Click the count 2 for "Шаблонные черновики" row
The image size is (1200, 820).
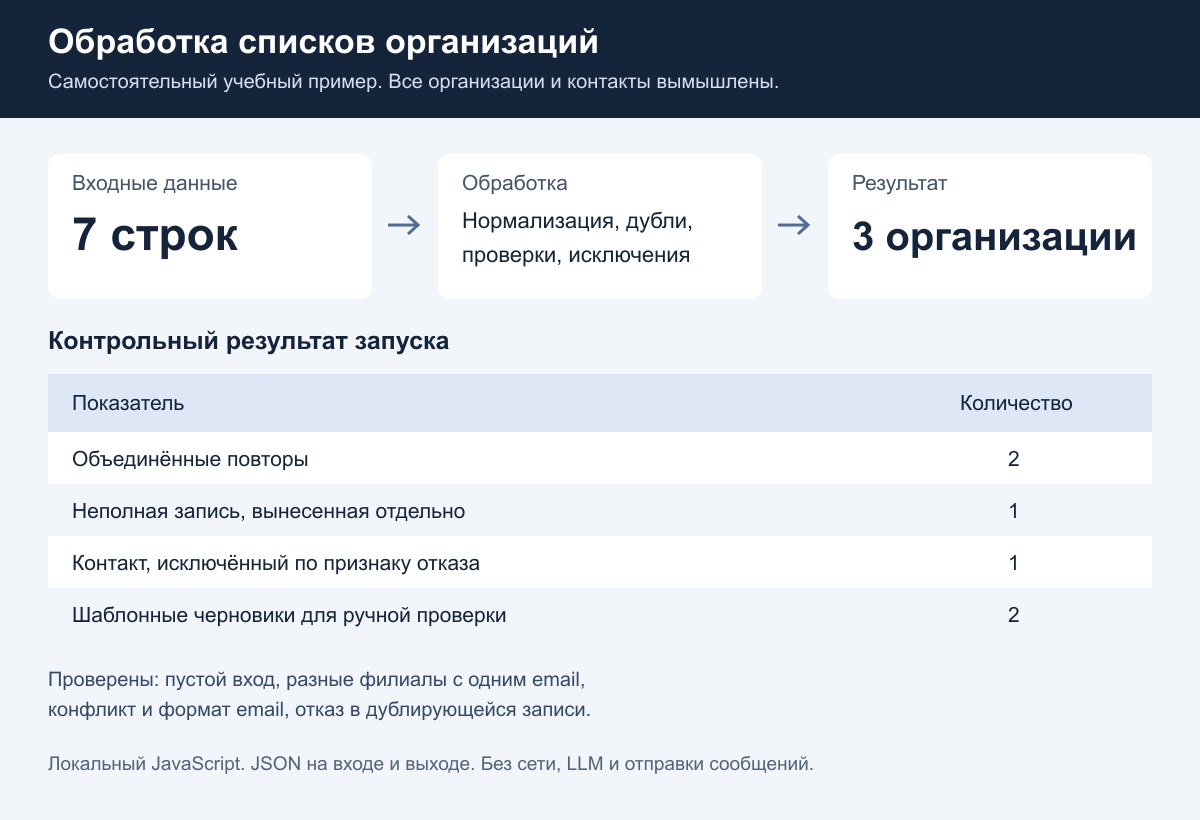[1014, 615]
